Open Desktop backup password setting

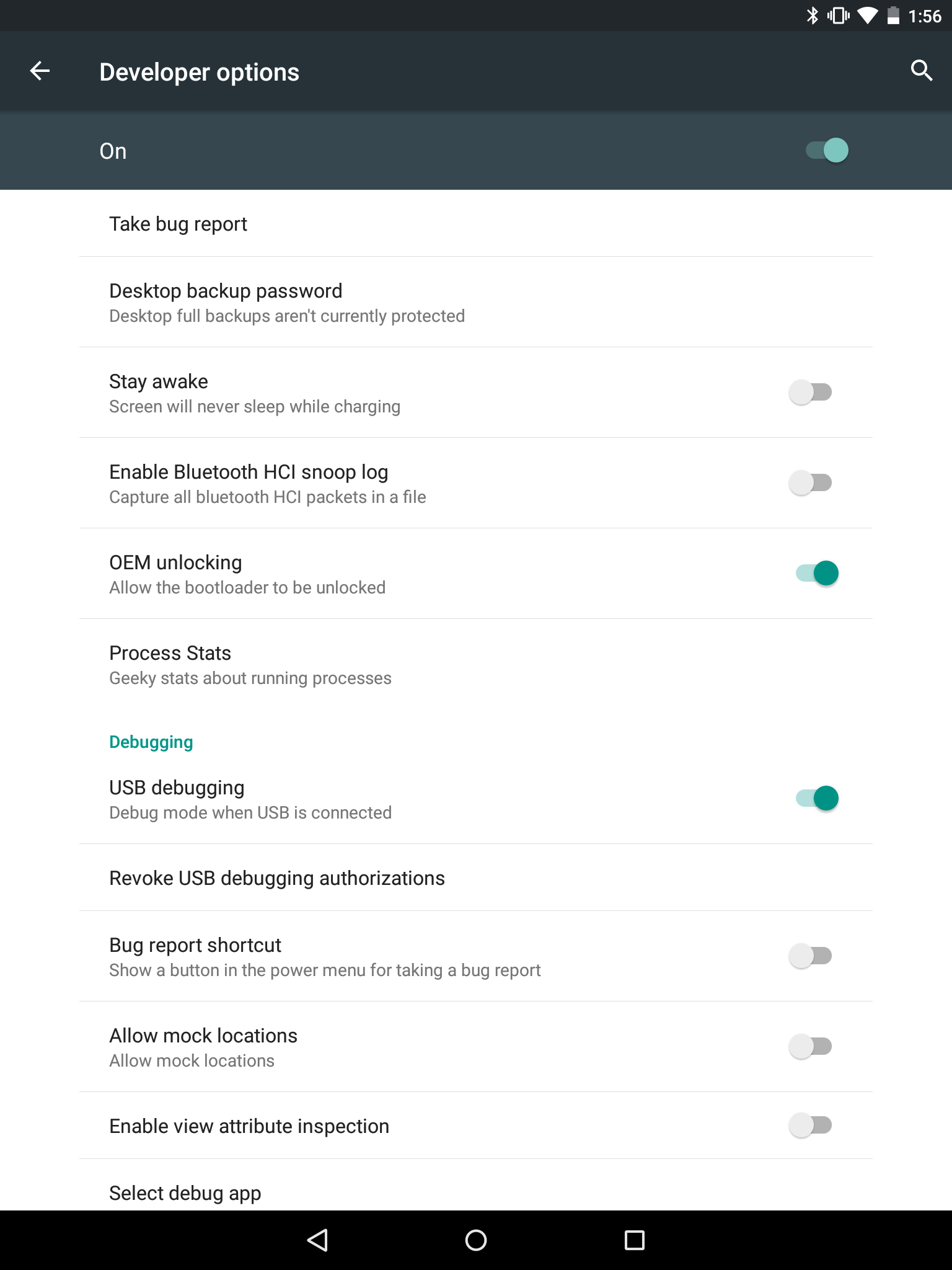(x=476, y=302)
